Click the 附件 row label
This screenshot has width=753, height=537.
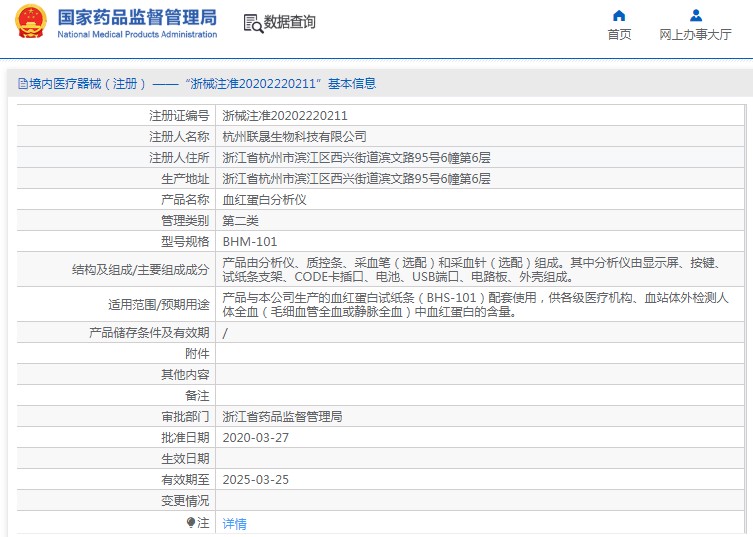pyautogui.click(x=197, y=354)
